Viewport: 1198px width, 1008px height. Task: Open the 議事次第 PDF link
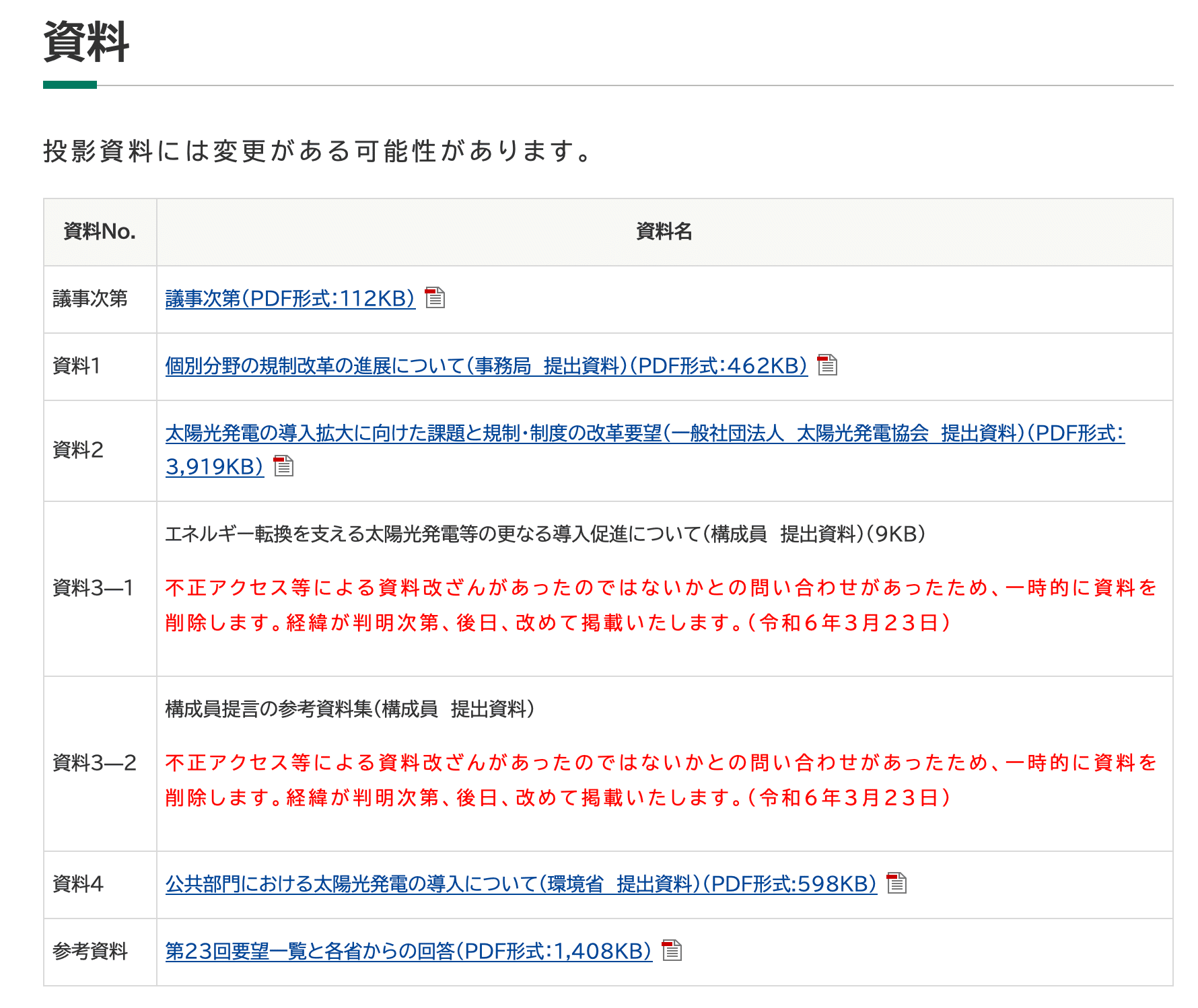pos(290,299)
